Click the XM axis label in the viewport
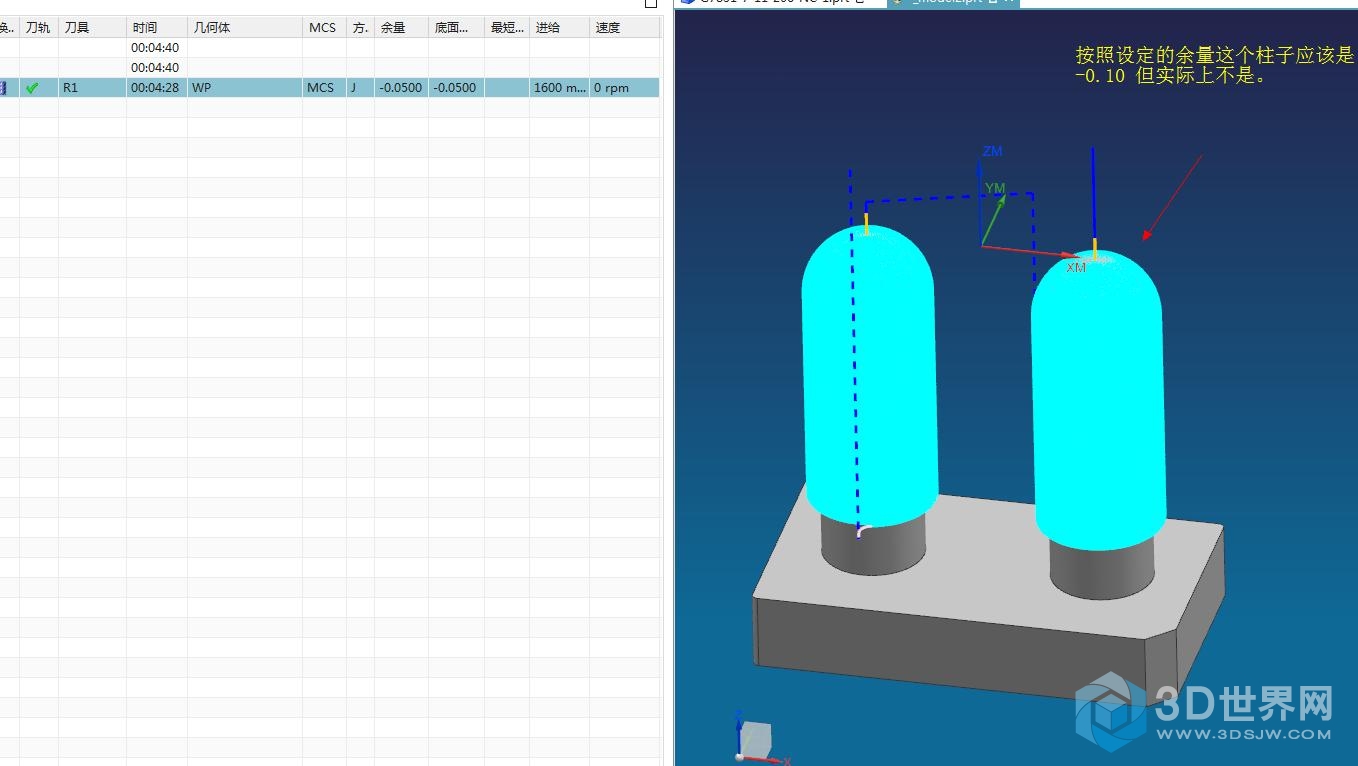The image size is (1358, 766). coord(1076,267)
